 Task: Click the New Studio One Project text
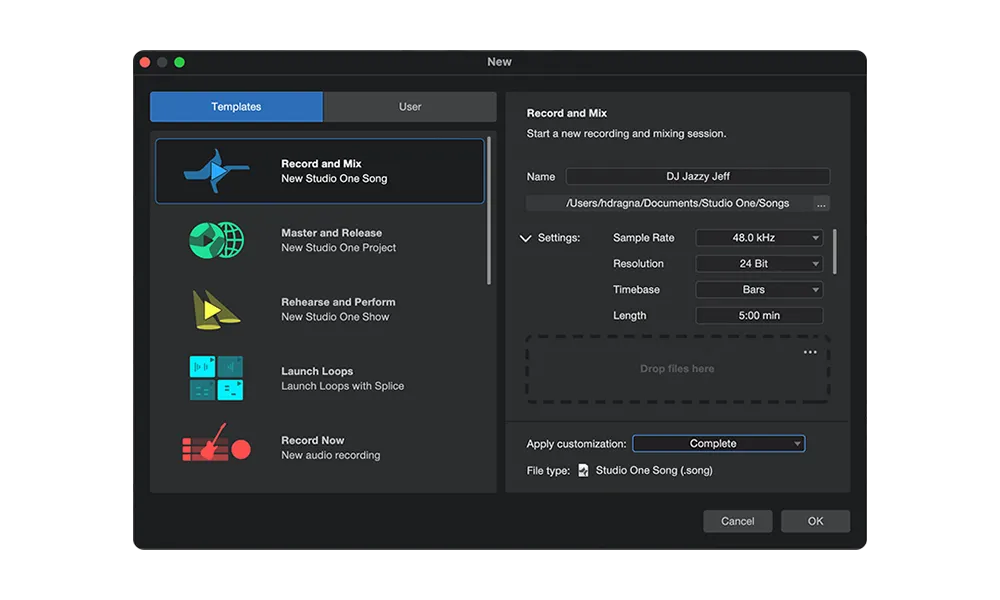pyautogui.click(x=339, y=248)
